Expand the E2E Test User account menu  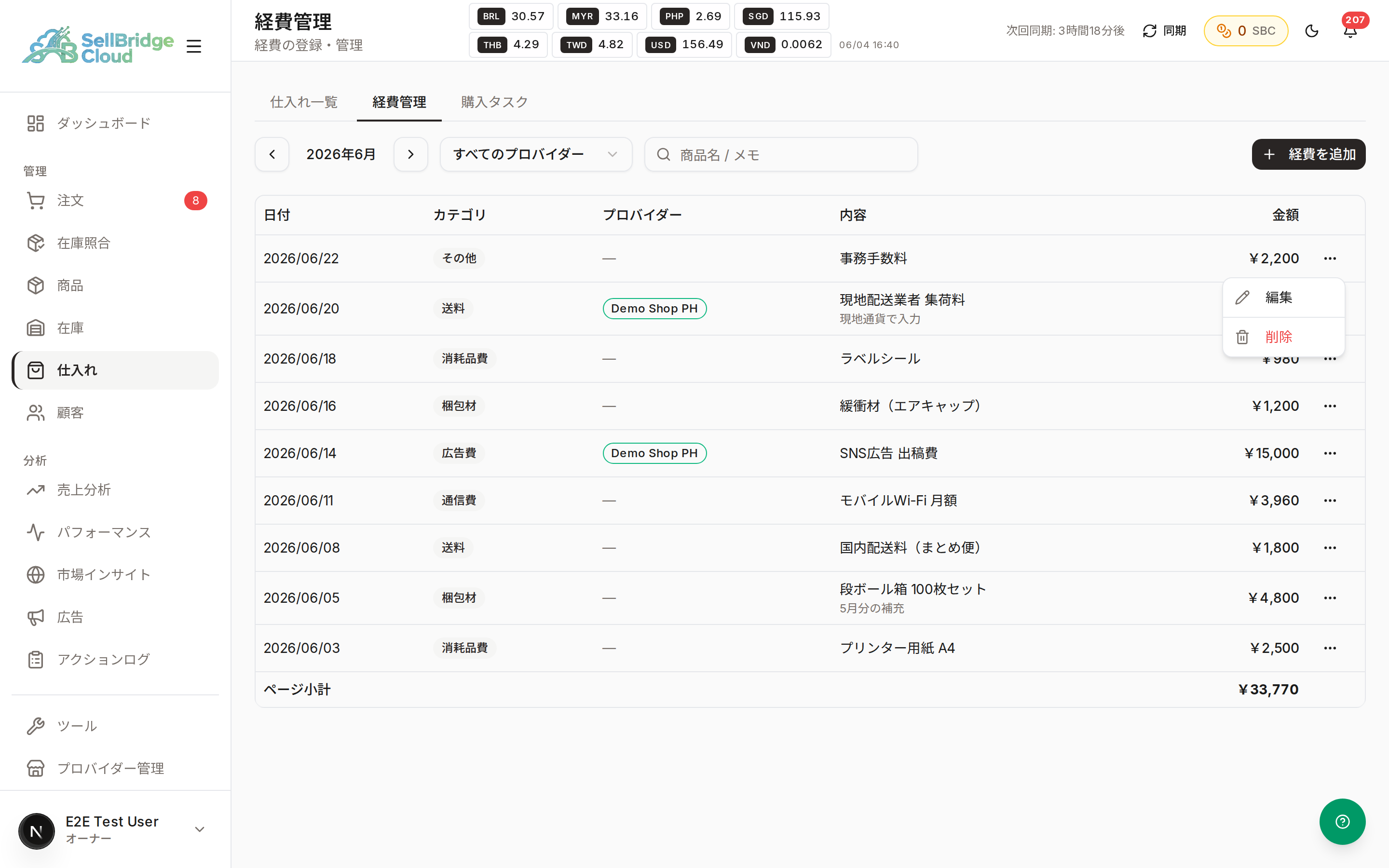point(199,829)
